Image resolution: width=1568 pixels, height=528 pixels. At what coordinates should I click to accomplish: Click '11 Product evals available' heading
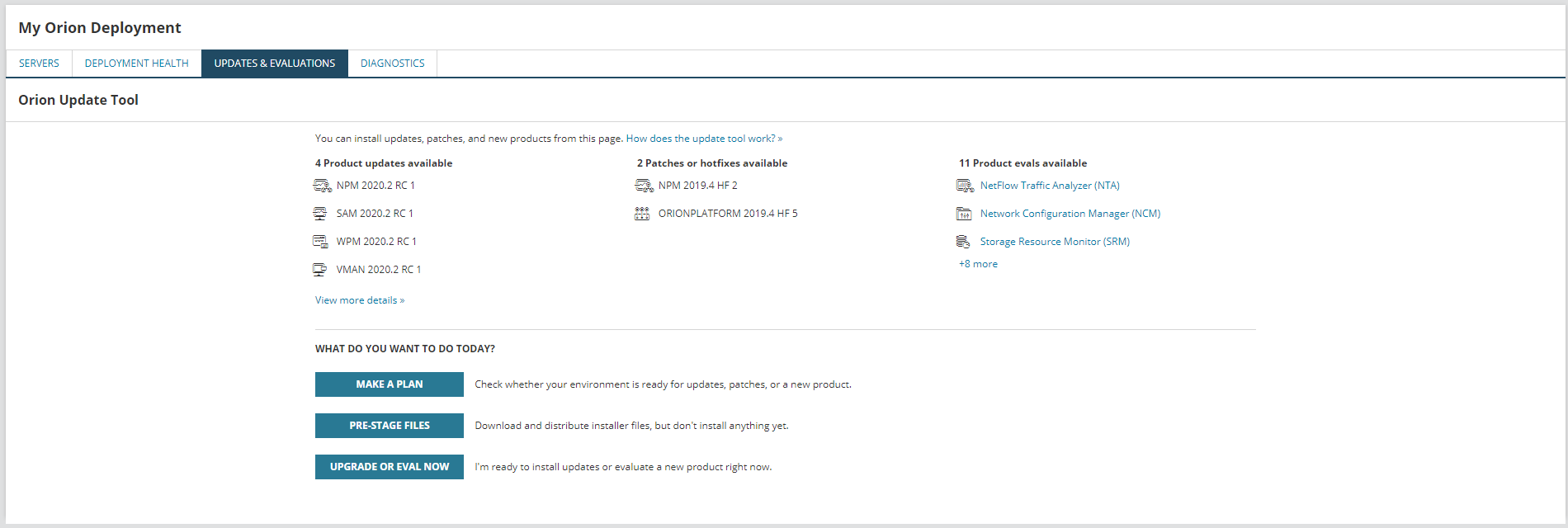point(1023,163)
